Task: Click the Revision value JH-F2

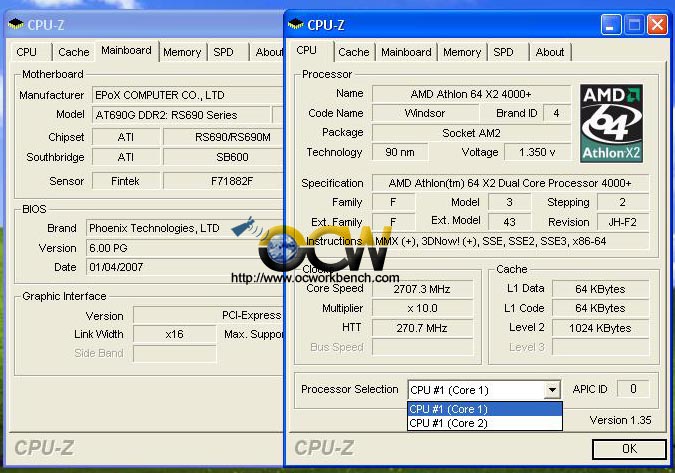Action: pos(622,222)
